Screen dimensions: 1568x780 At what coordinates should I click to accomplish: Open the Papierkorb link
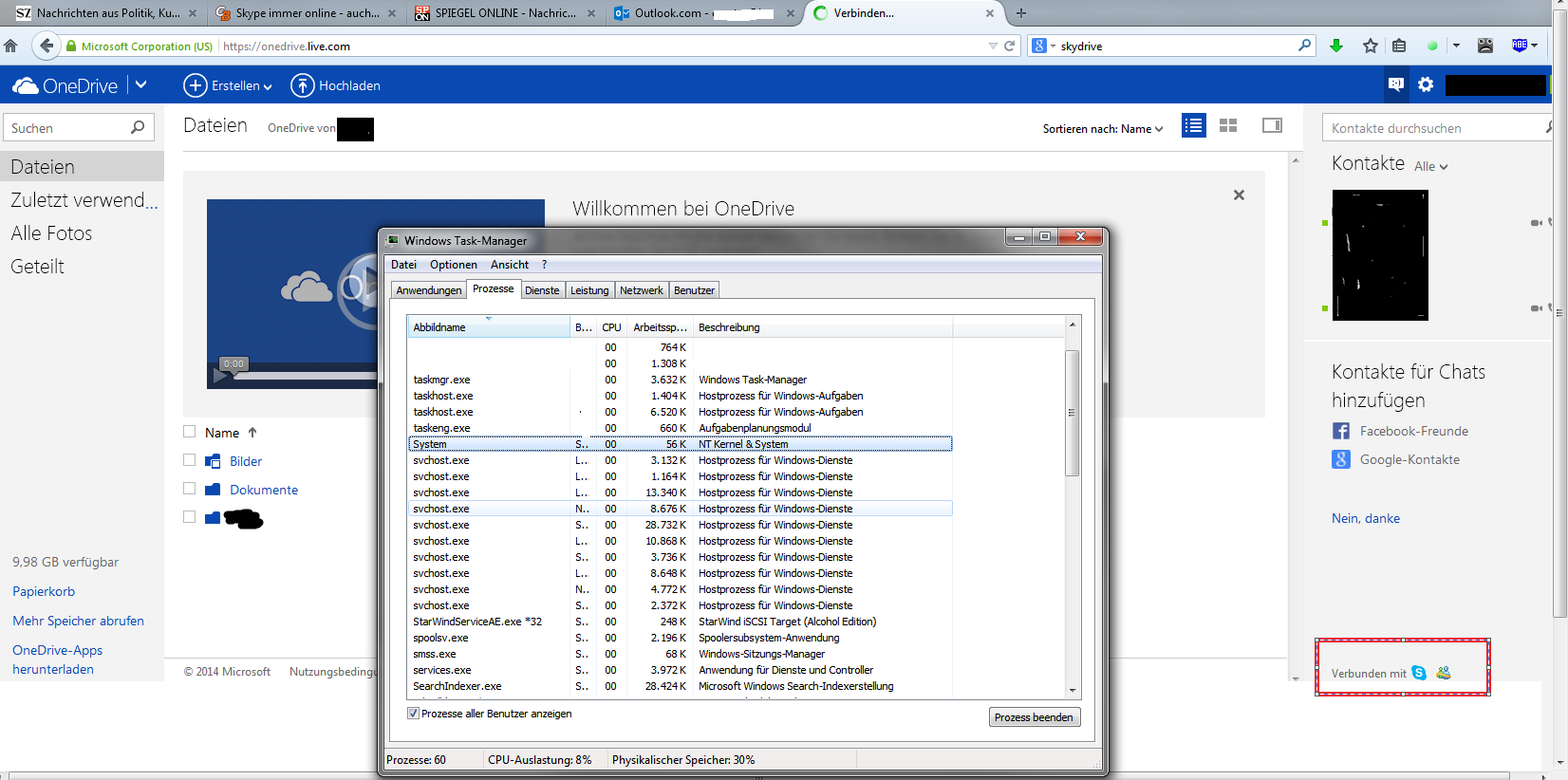(44, 591)
